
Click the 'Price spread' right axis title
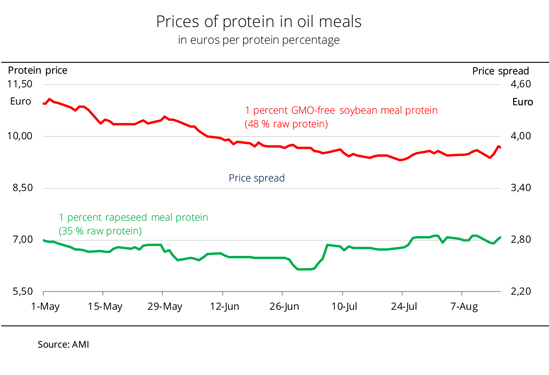click(500, 71)
